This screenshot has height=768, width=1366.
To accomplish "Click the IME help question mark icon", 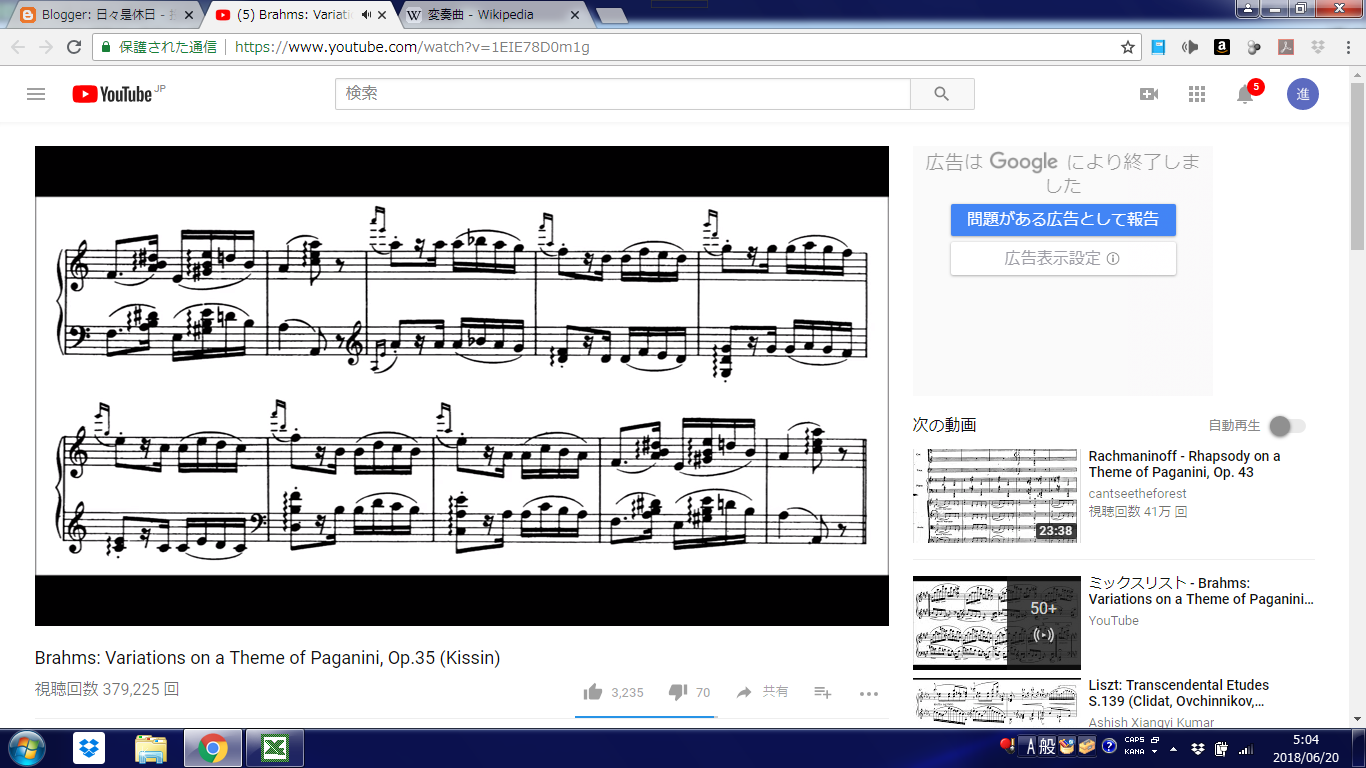I will pyautogui.click(x=1109, y=746).
